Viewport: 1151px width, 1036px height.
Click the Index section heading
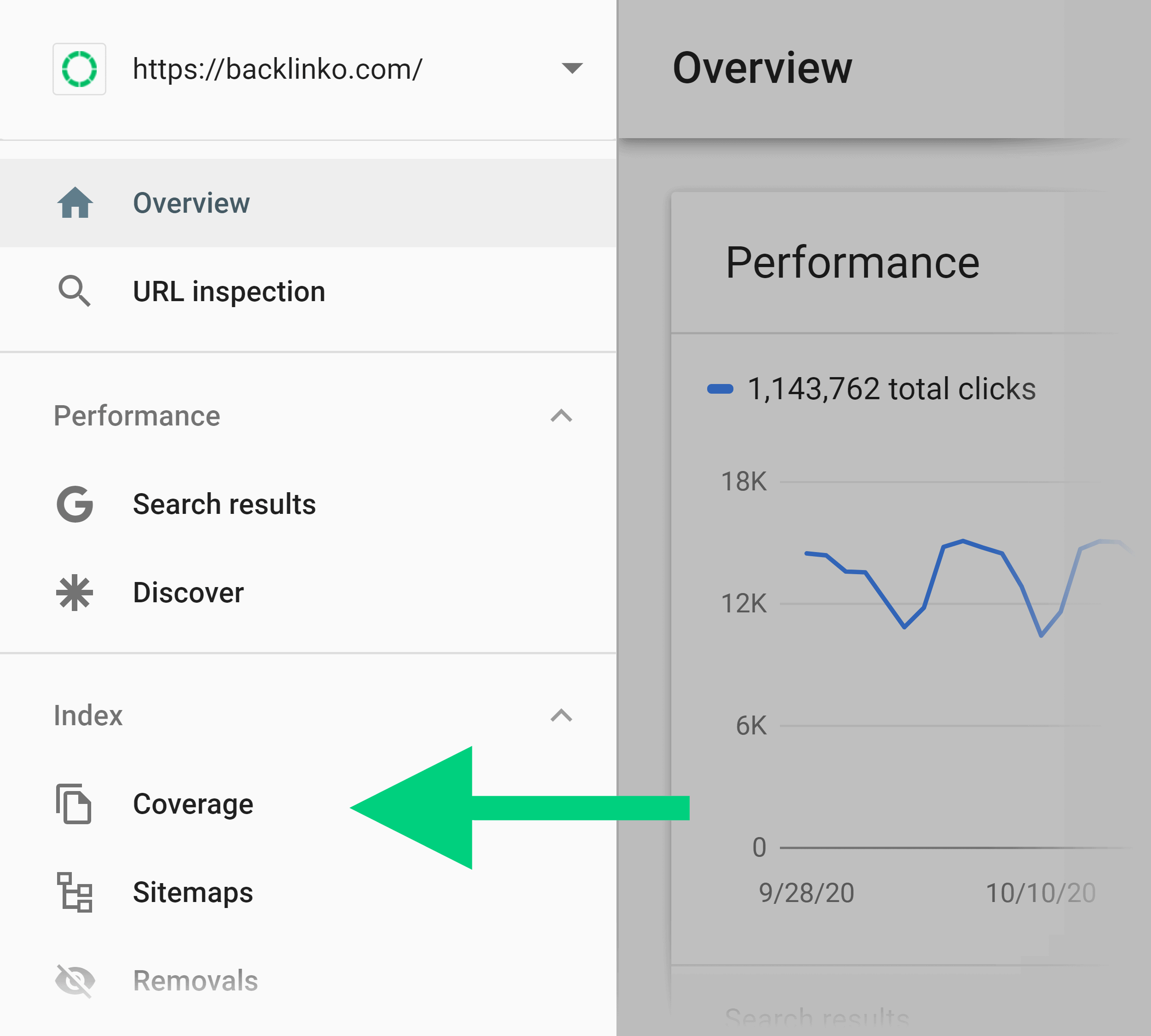pyautogui.click(x=88, y=716)
